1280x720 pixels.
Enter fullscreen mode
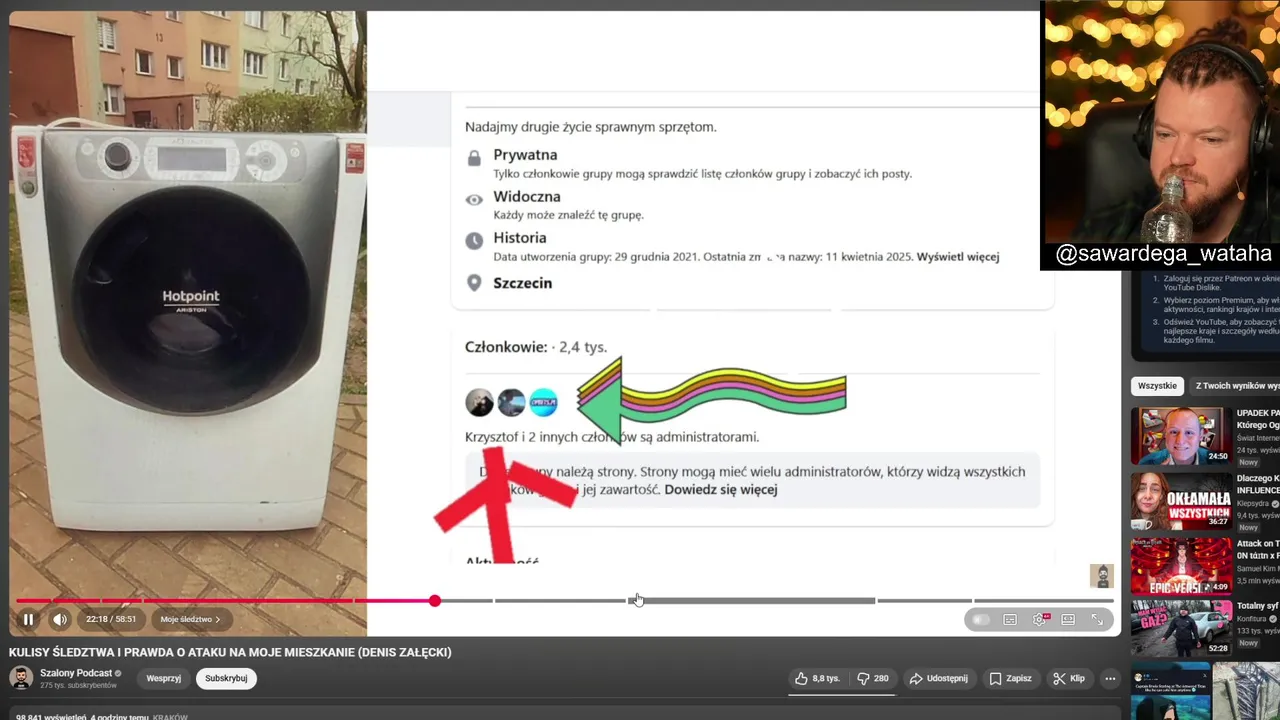[x=1097, y=620]
